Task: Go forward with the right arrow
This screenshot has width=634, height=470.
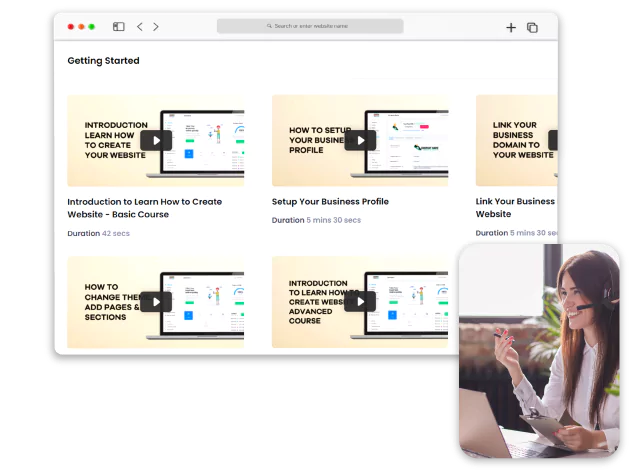Action: pyautogui.click(x=156, y=27)
